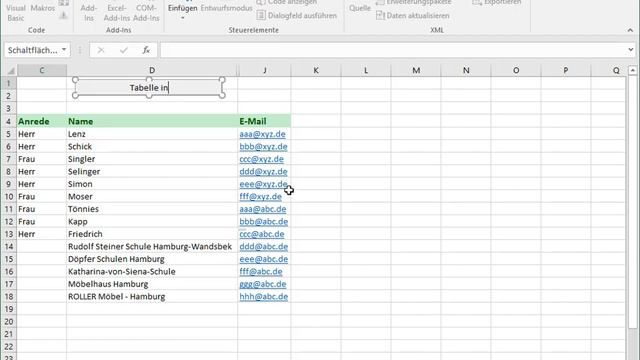Confirm entry with checkmark icon
This screenshot has height=360, width=640.
124,50
